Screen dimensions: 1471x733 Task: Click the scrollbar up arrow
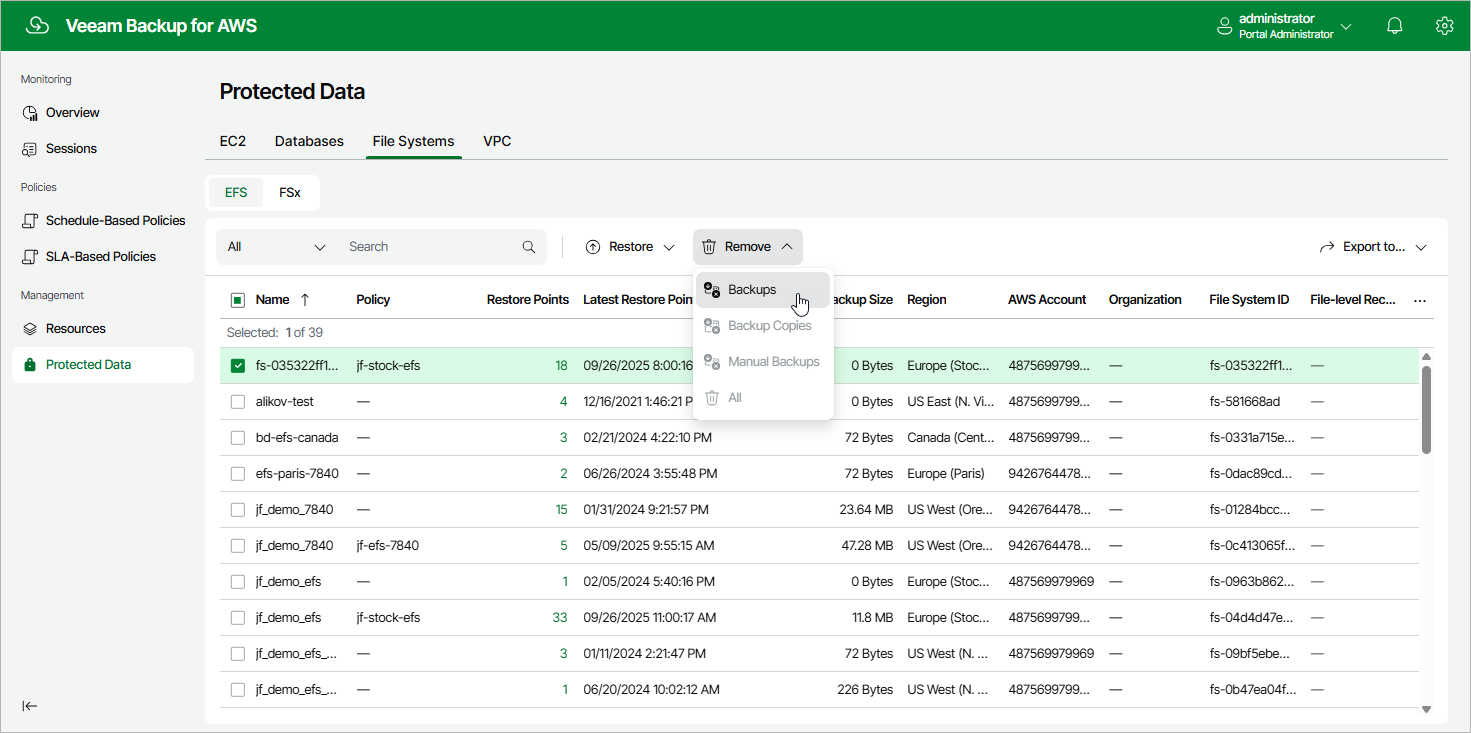coord(1426,357)
